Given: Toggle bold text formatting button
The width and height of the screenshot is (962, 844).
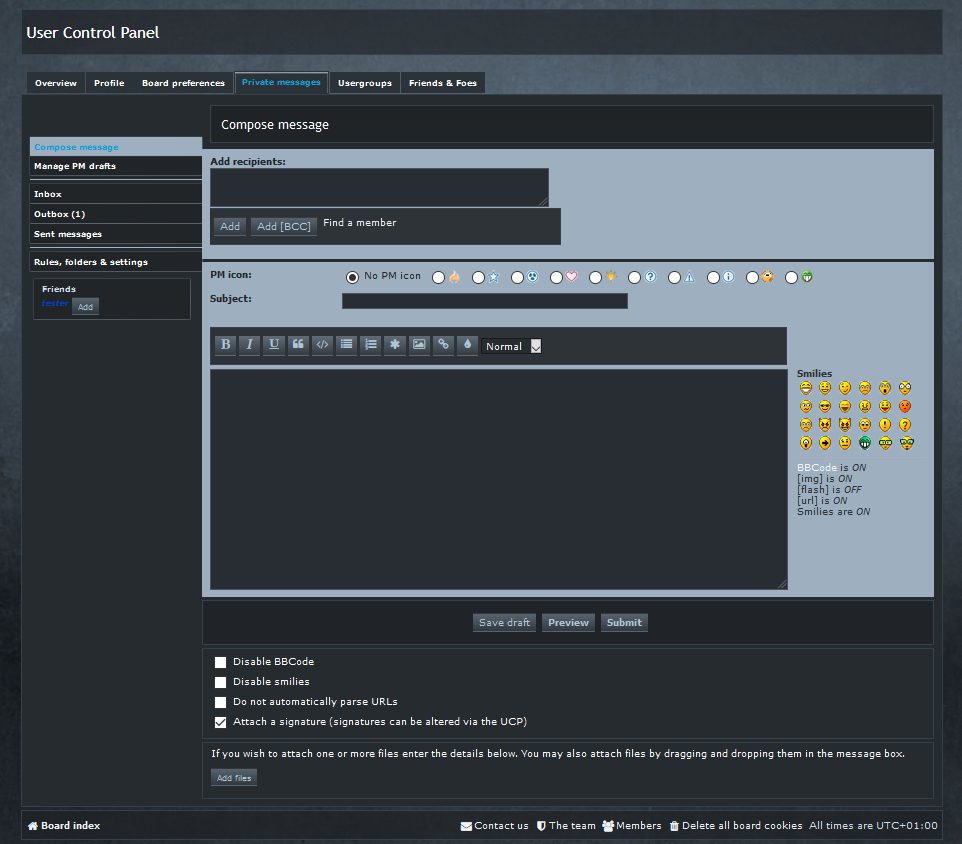Looking at the screenshot, I should 225,345.
